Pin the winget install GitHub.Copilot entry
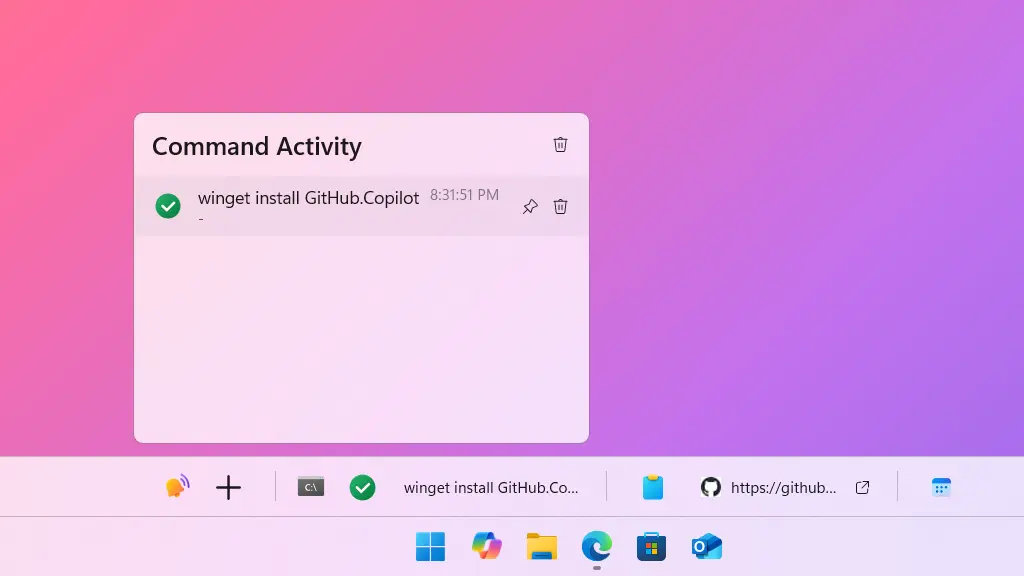The image size is (1024, 576). (x=530, y=206)
